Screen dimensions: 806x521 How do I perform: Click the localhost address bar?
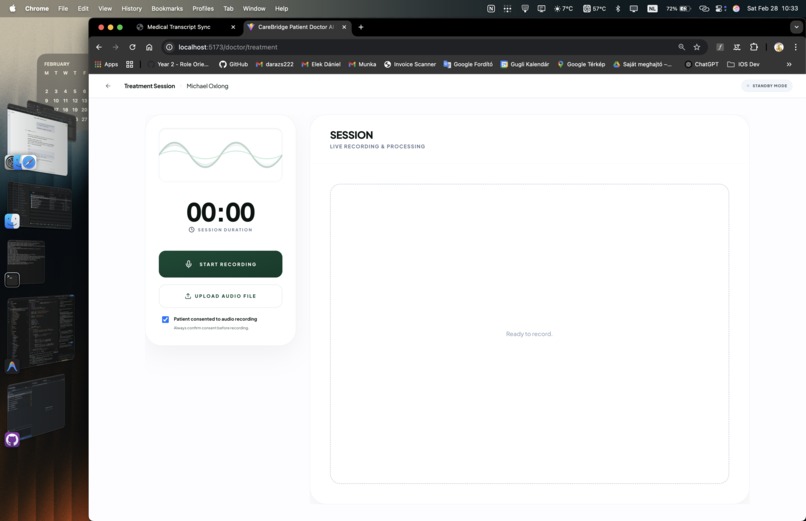pos(422,47)
